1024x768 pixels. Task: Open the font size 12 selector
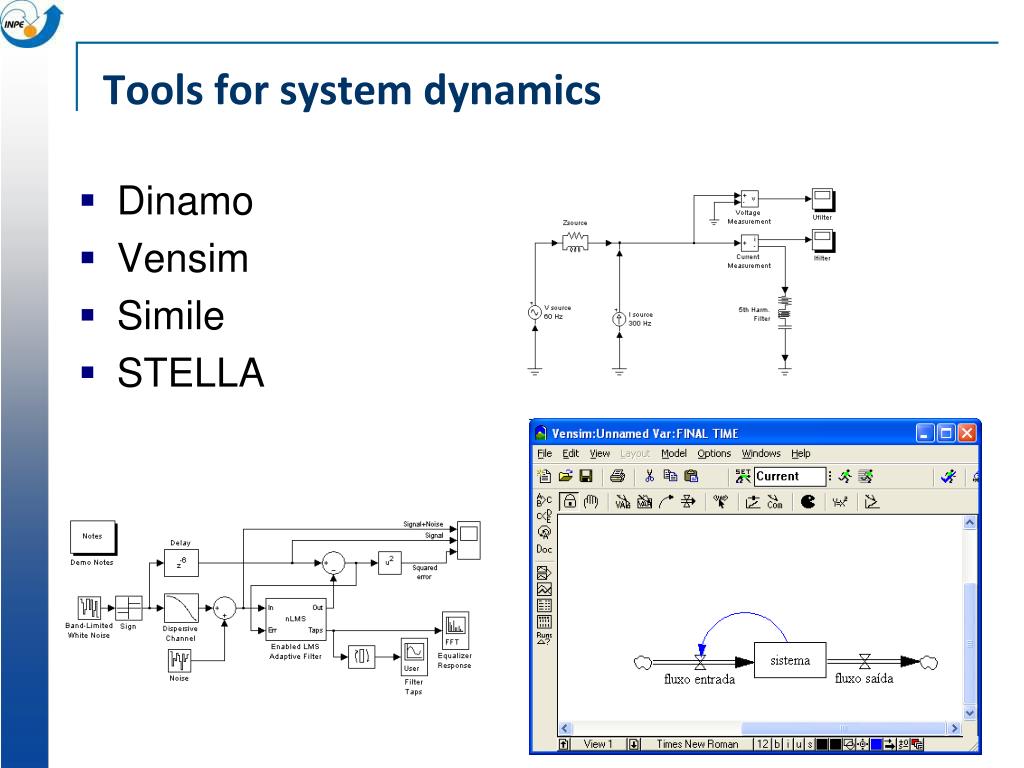(x=763, y=744)
